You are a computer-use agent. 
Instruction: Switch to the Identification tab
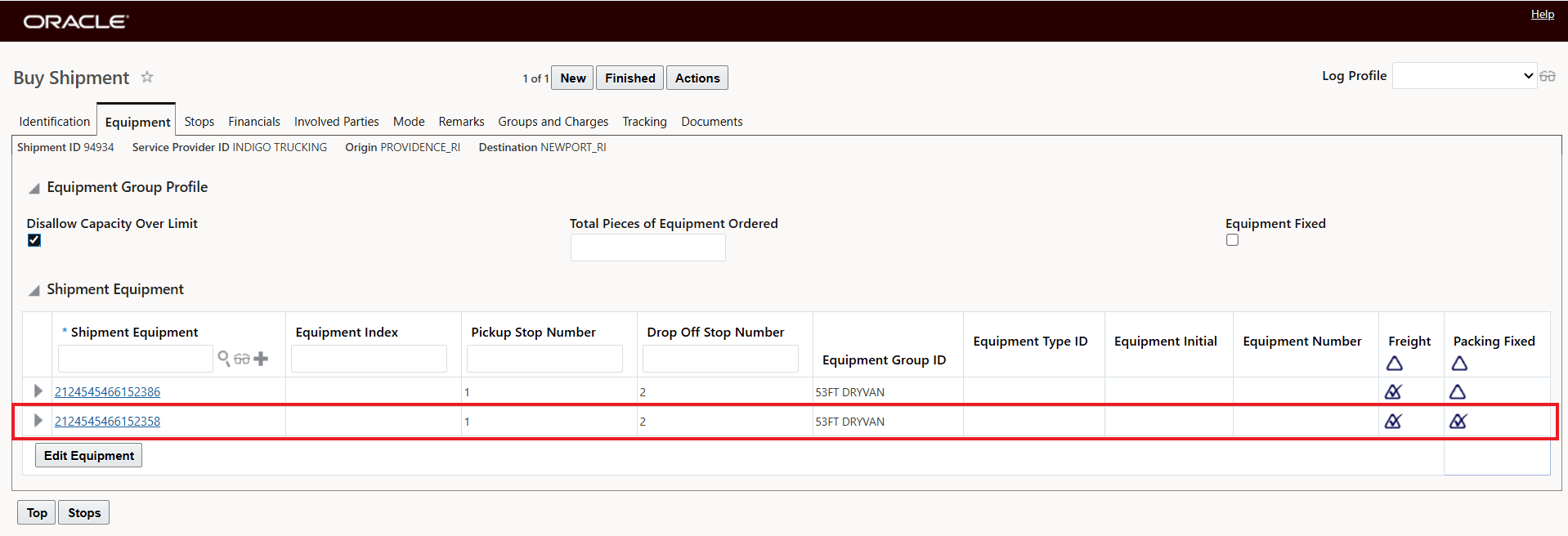point(55,121)
